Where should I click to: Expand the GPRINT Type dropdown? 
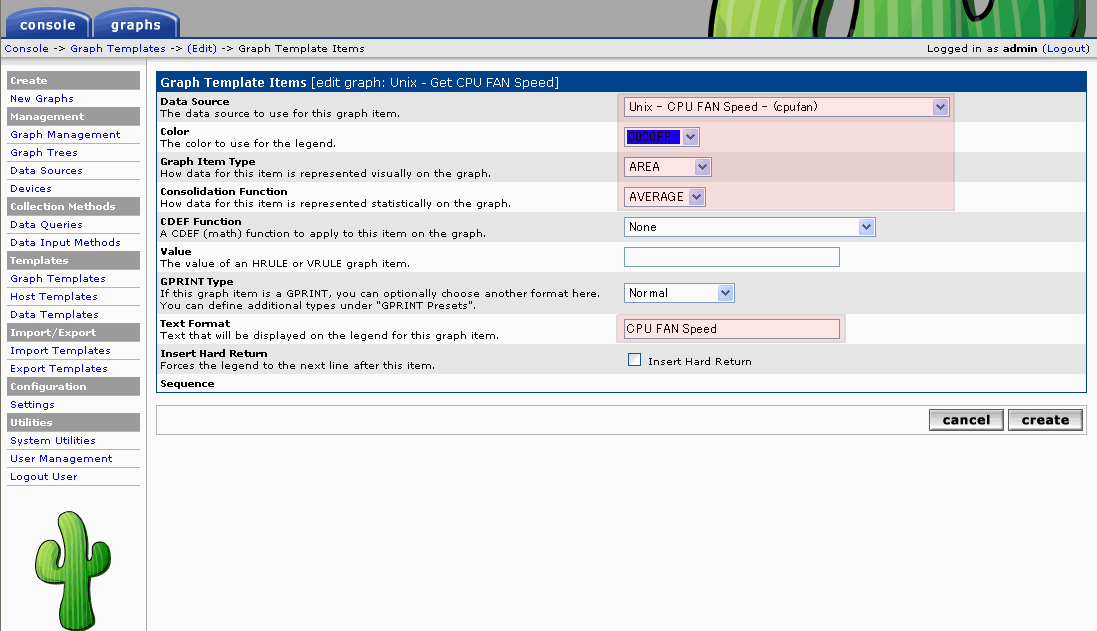[679, 293]
